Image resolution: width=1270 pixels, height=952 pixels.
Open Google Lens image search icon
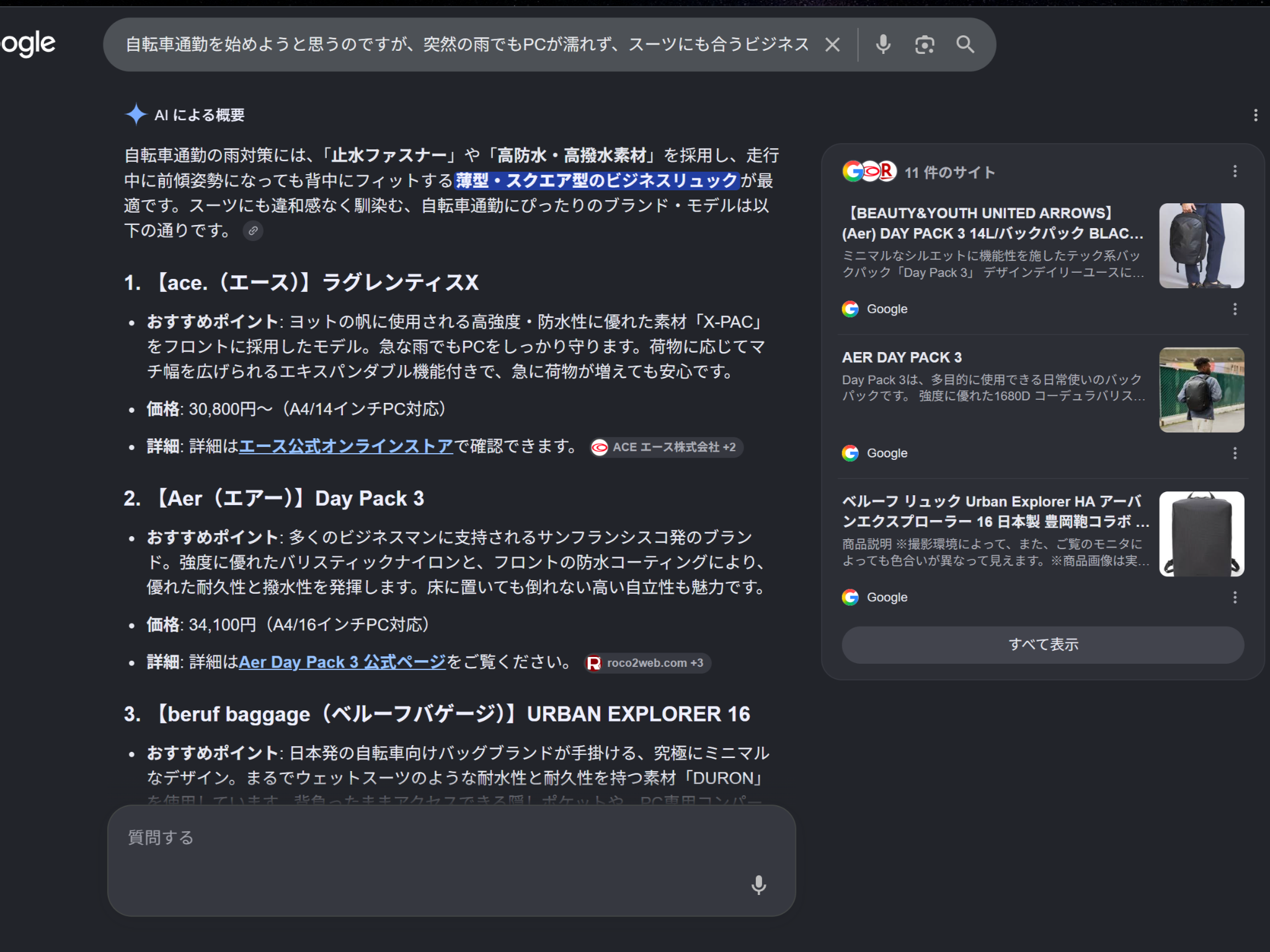coord(925,45)
